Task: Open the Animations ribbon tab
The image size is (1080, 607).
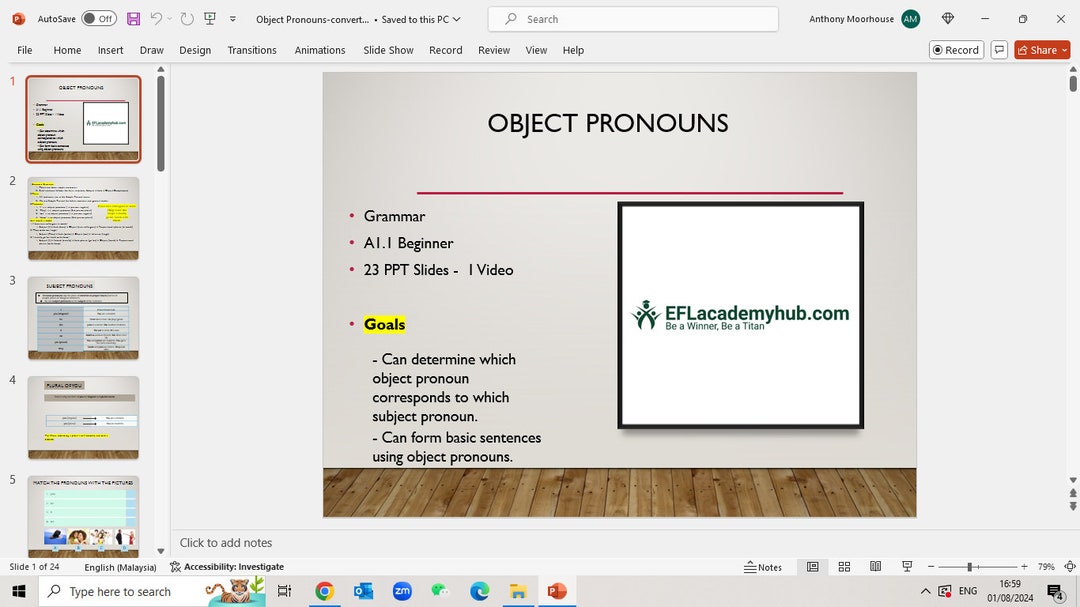Action: (320, 50)
